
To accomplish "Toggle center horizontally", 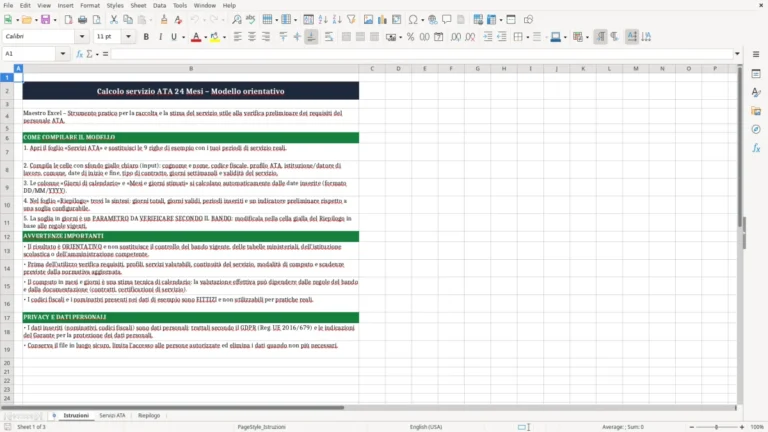I will pos(252,37).
